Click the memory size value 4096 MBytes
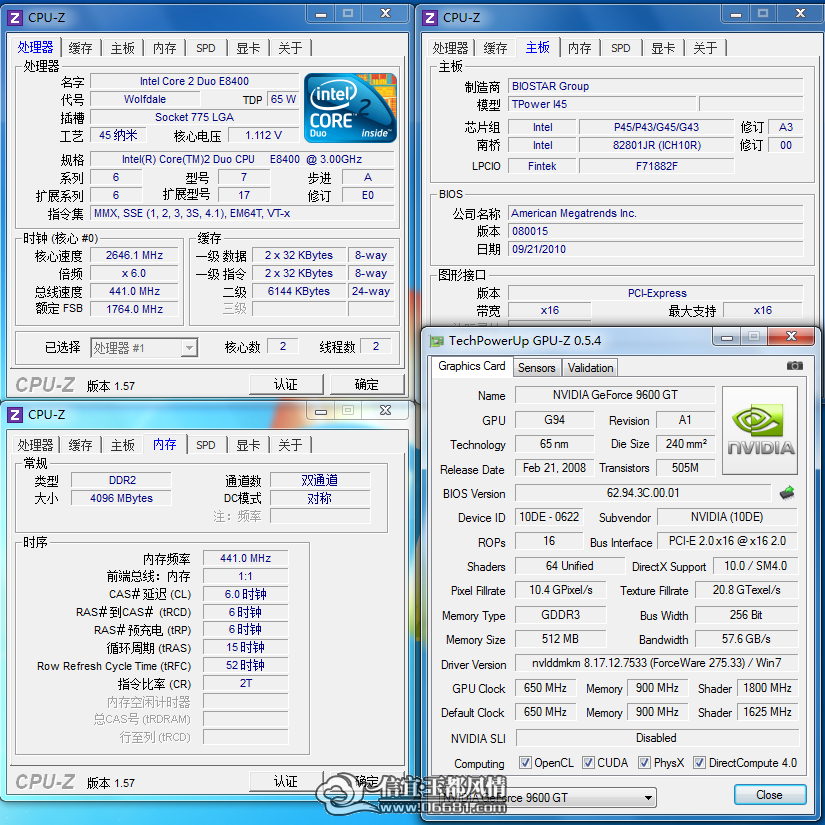This screenshot has width=825, height=825. (x=121, y=498)
